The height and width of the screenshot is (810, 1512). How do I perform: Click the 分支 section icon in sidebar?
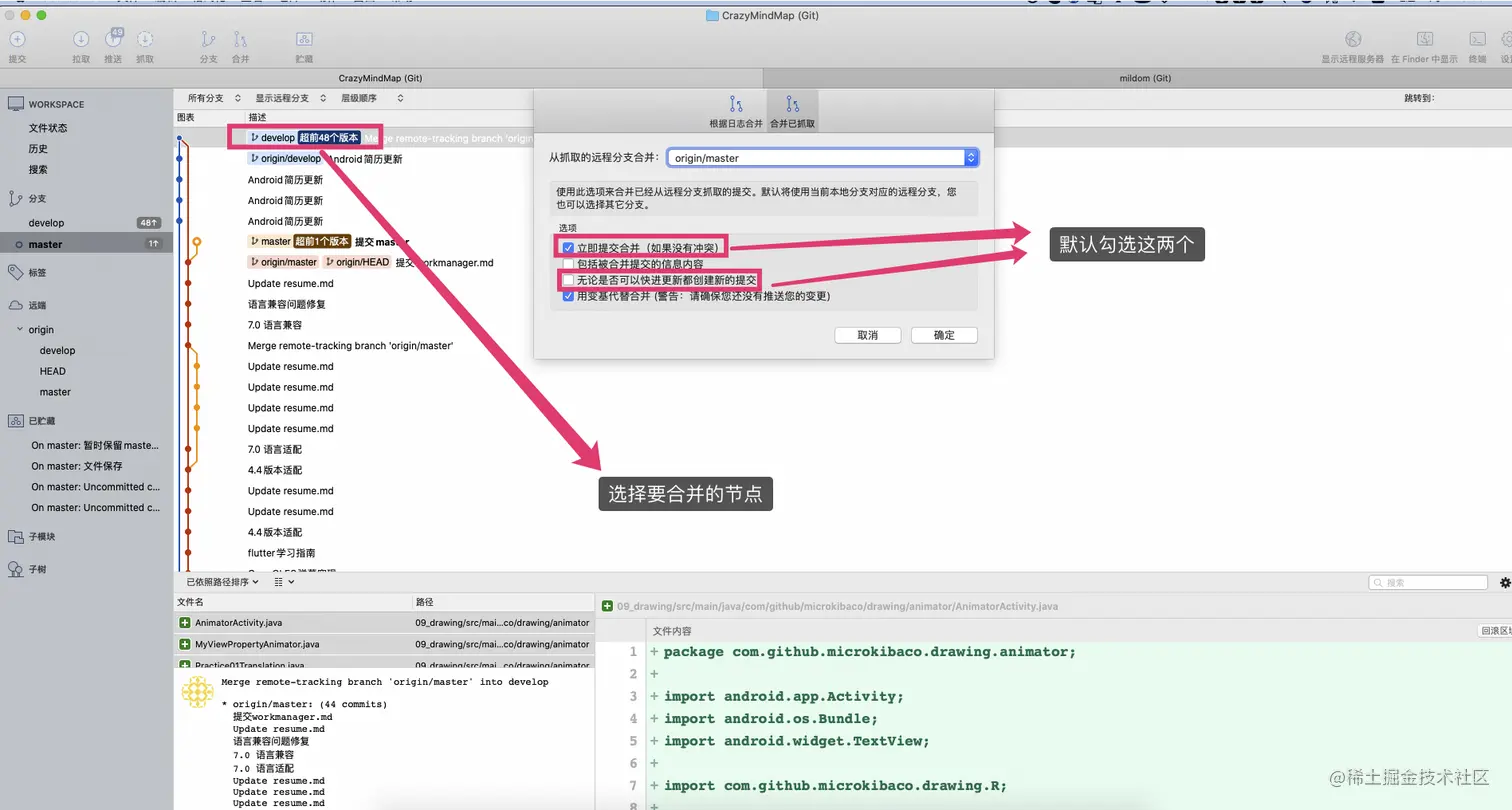point(15,198)
